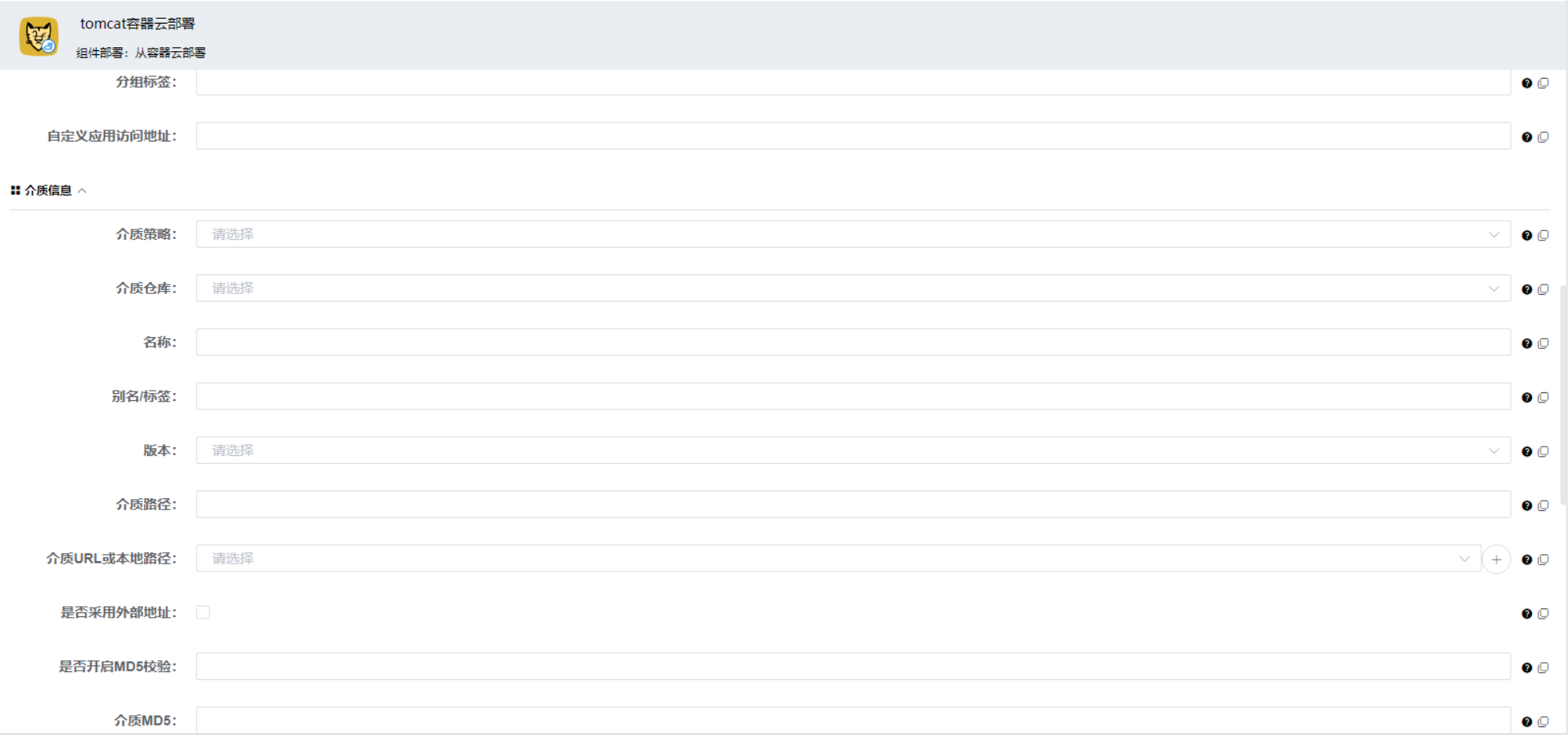Click help icon beside 介质策略 dropdown

[1526, 235]
